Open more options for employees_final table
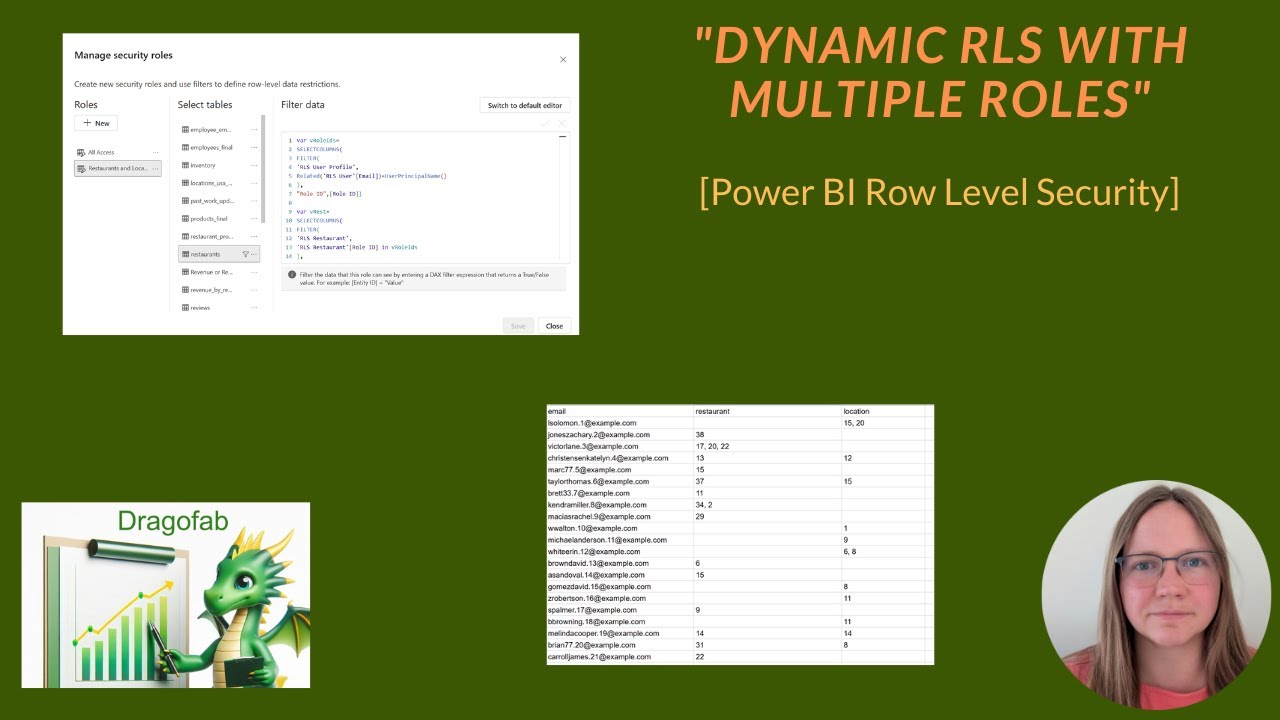 pos(254,148)
